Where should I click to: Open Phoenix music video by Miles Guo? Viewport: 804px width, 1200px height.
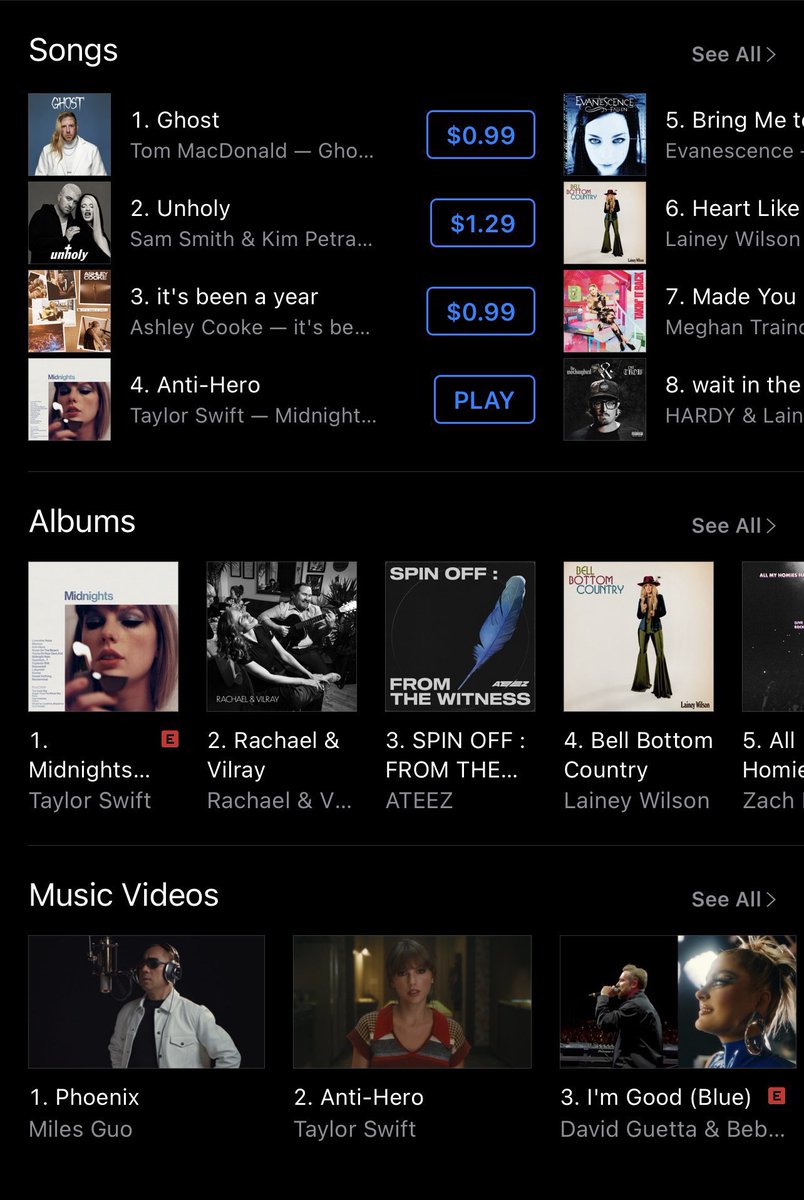(146, 1002)
